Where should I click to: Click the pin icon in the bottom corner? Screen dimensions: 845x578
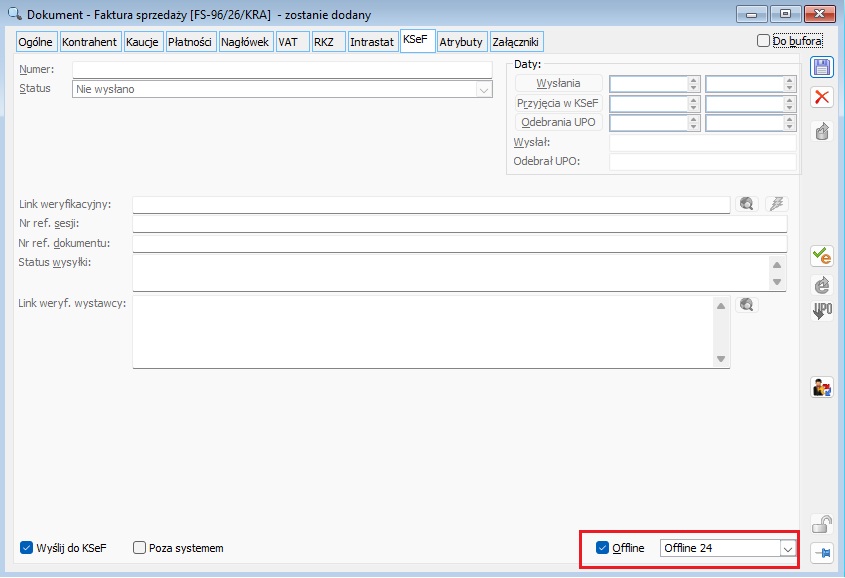tap(822, 553)
